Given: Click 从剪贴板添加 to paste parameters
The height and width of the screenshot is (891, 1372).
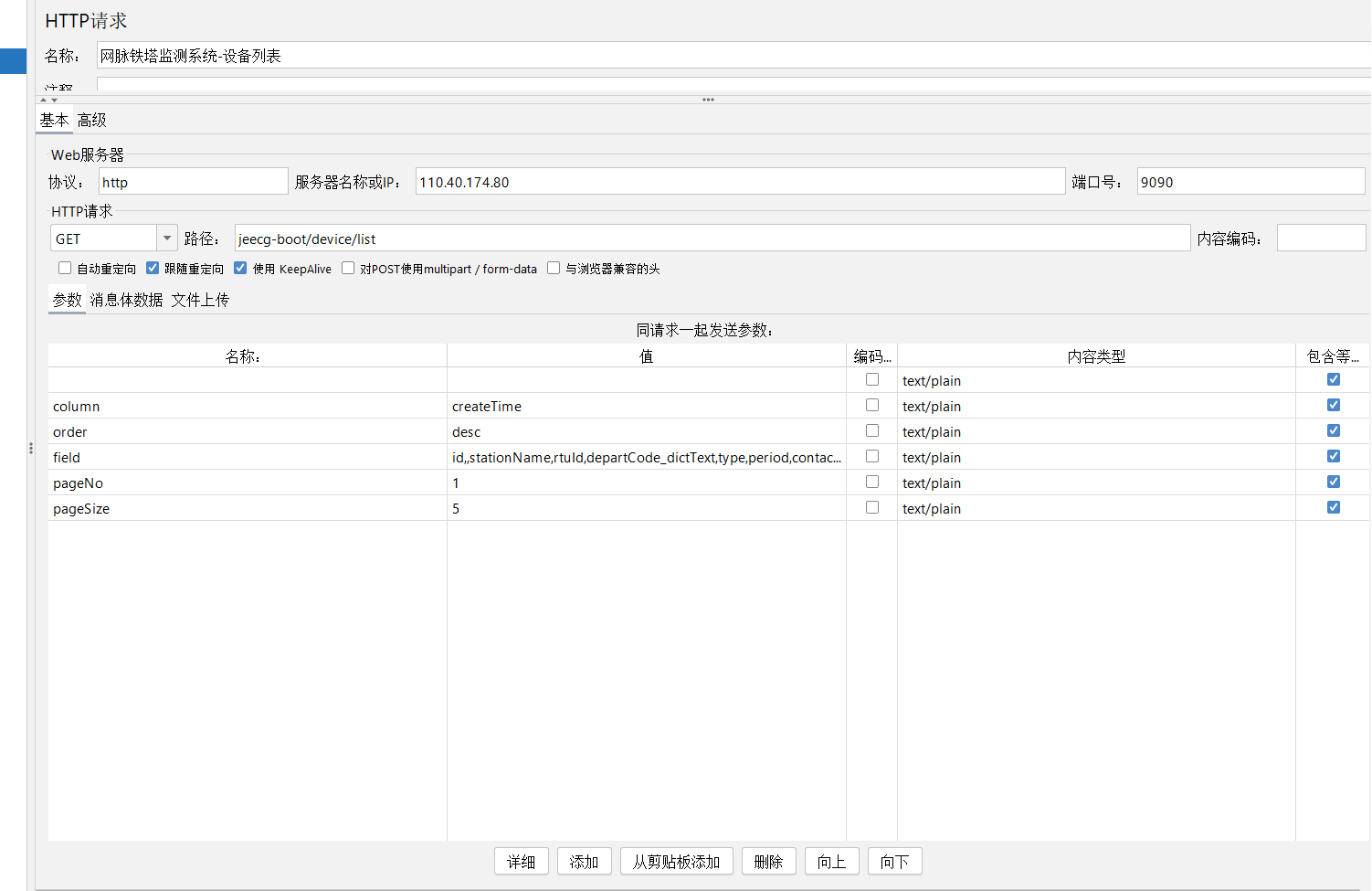Looking at the screenshot, I should 677,862.
